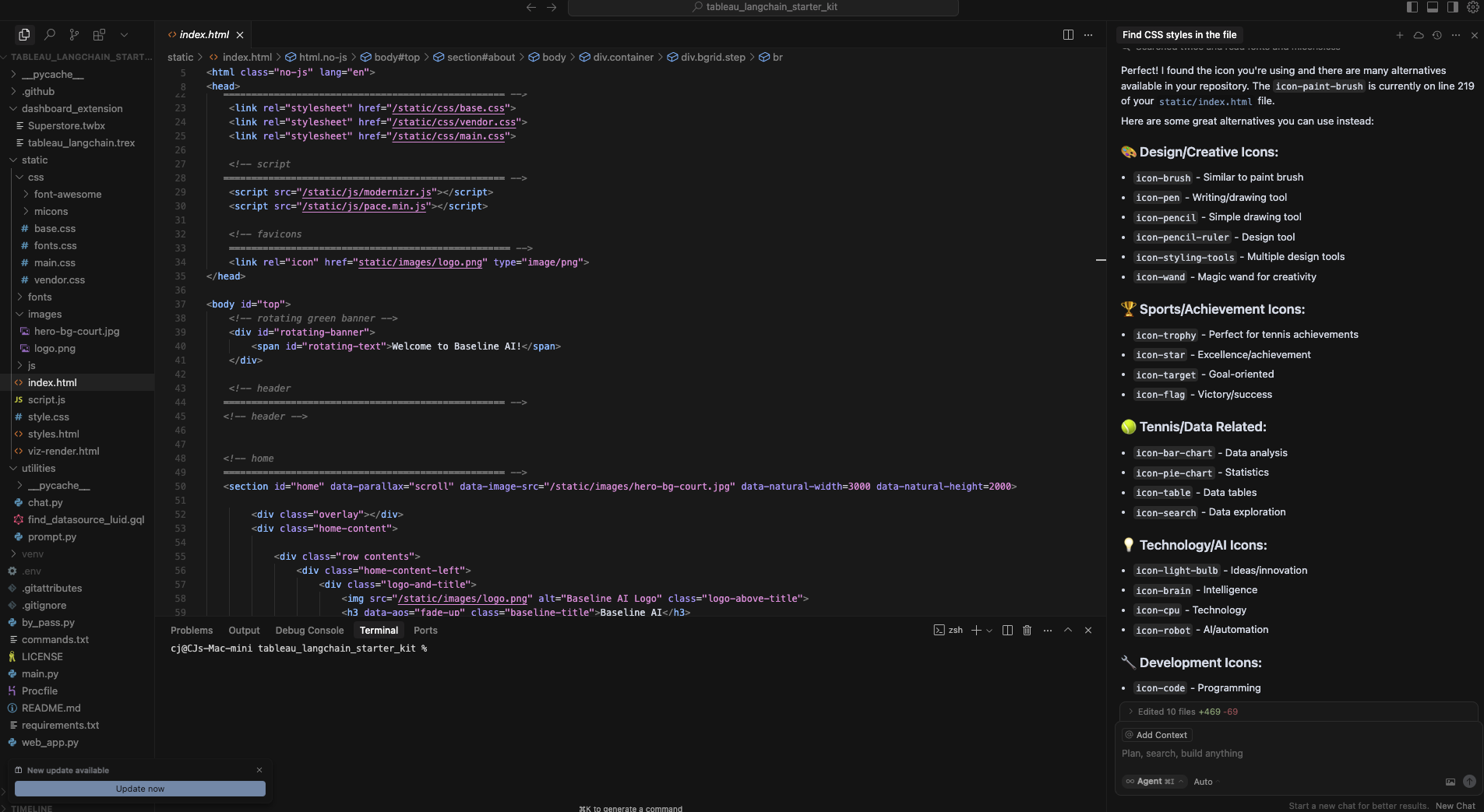The height and width of the screenshot is (812, 1484).
Task: Split the editor to the right
Action: coord(1068,35)
